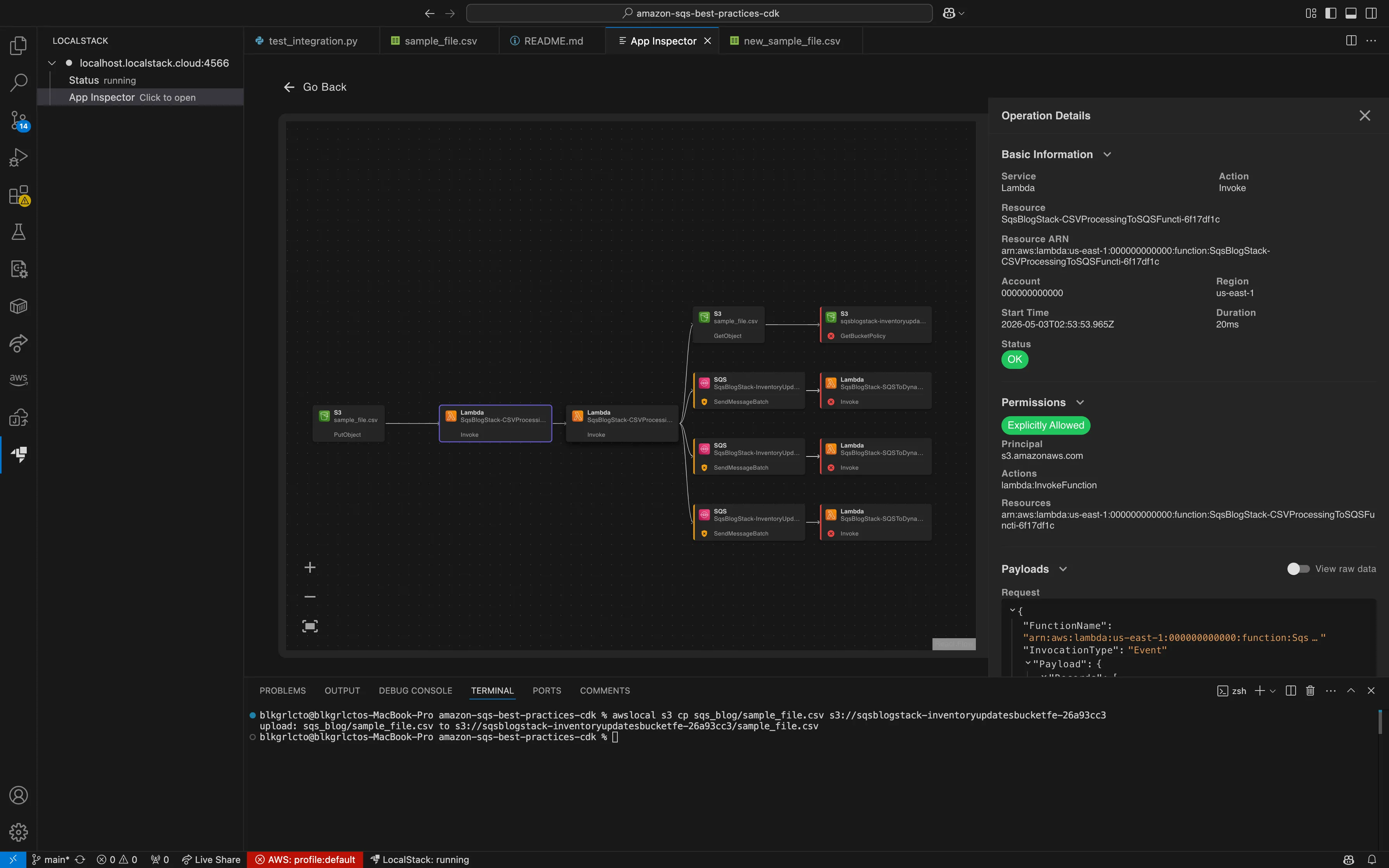
Task: Zoom out on the graph canvas
Action: tap(310, 596)
